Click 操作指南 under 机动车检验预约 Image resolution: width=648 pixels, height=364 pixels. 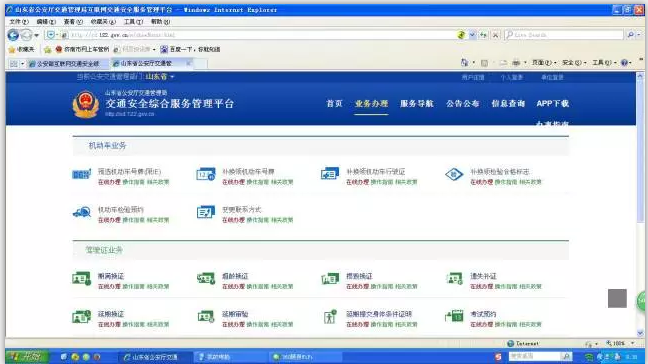[x=133, y=220]
